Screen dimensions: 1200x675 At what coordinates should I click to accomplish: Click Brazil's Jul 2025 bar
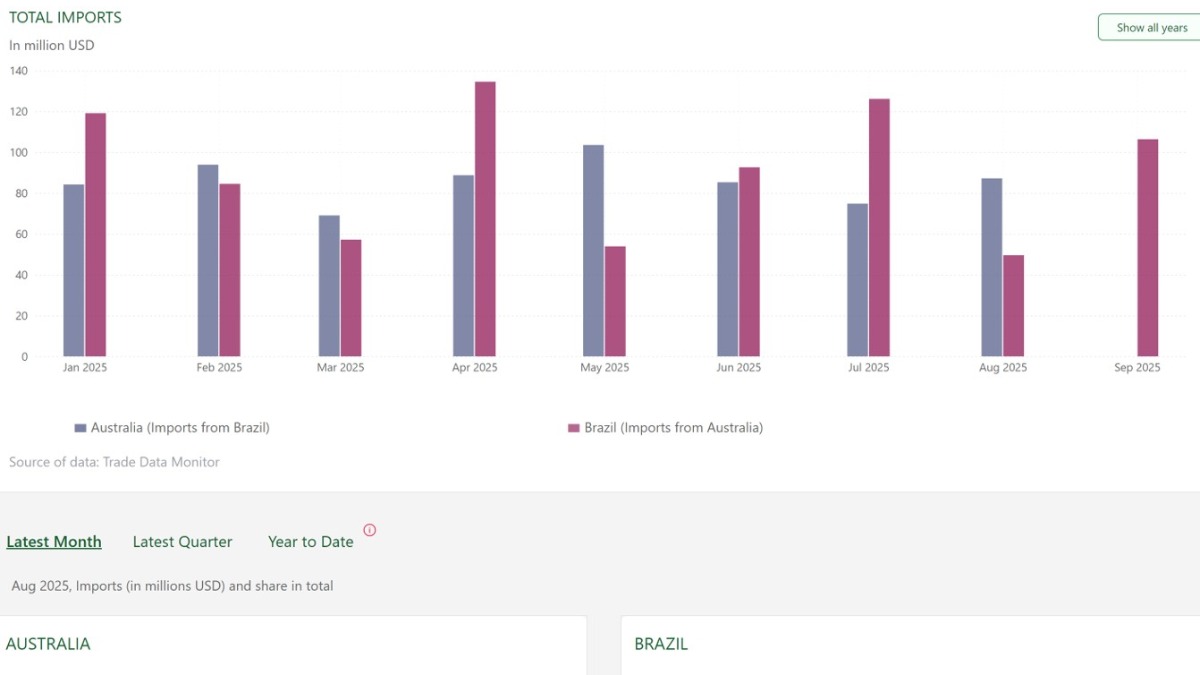click(x=879, y=228)
